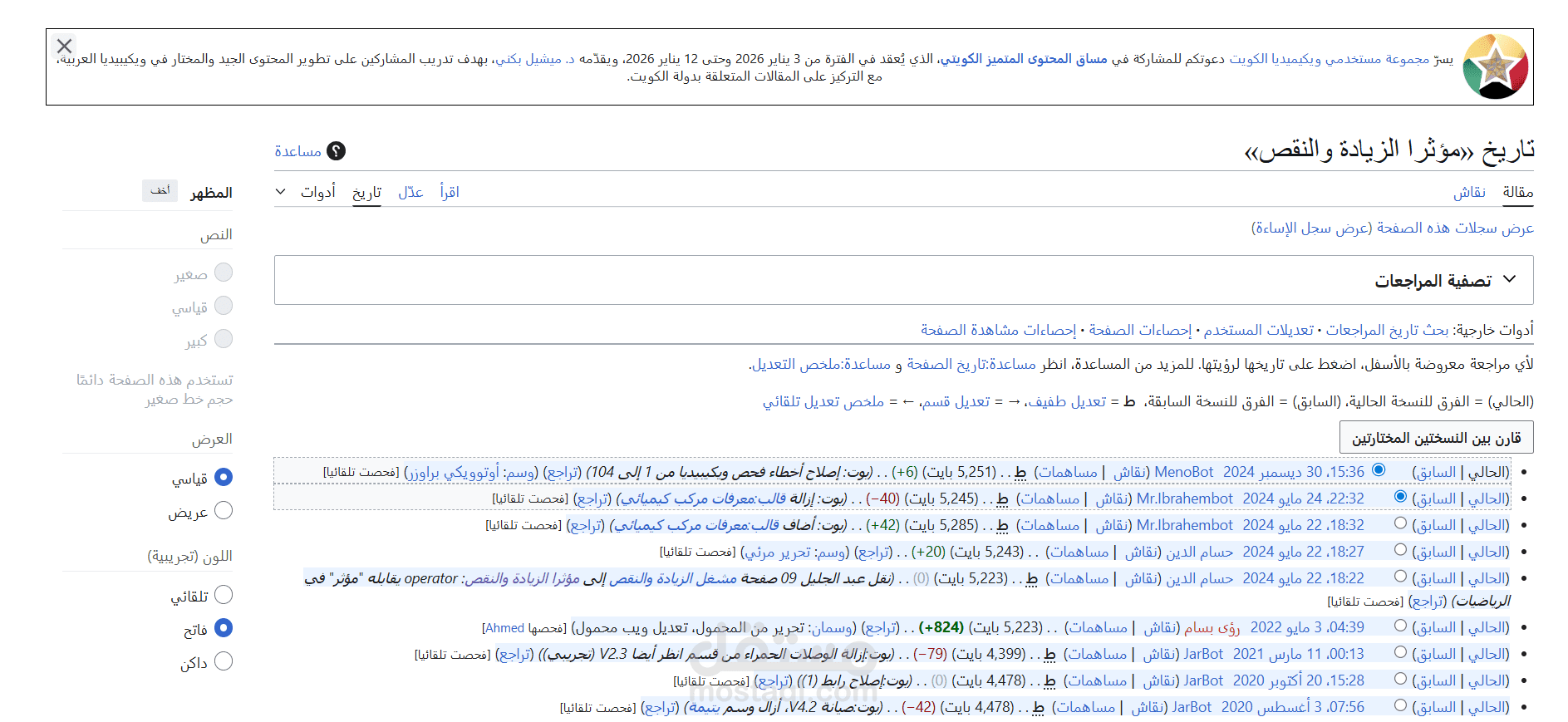This screenshot has height=722, width=1568.
Task: Select revision radio for 20 أكتوبر 2020
Action: [x=1400, y=678]
